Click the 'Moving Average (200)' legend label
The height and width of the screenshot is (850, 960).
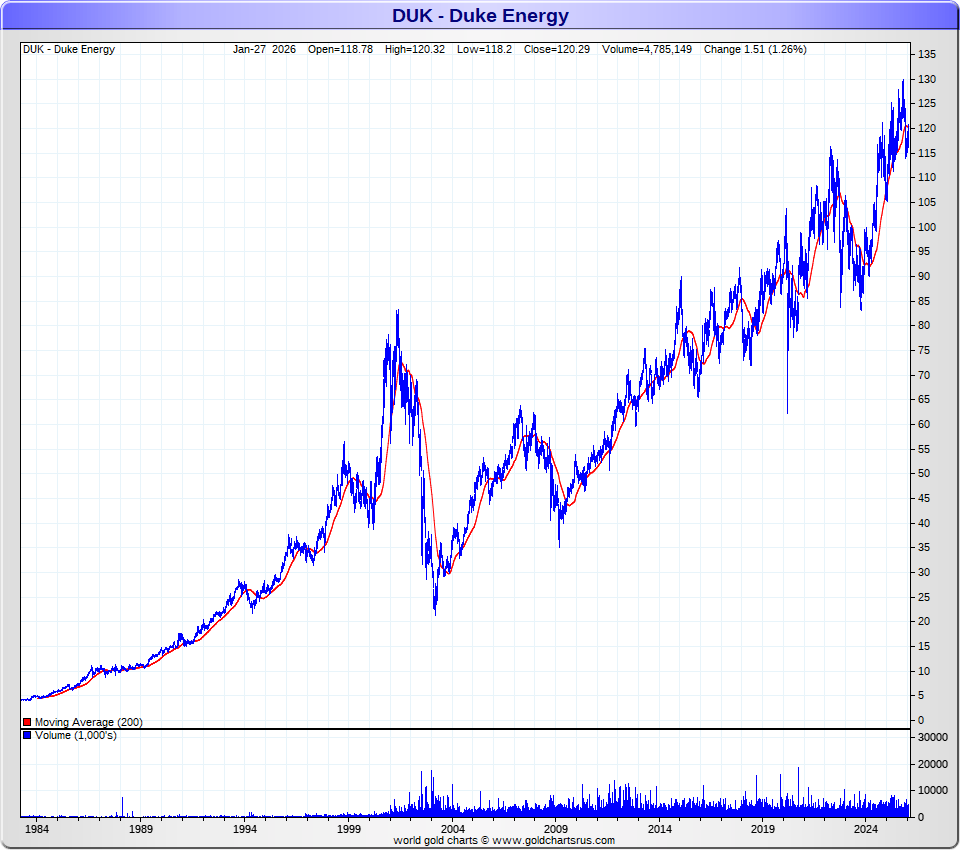click(88, 722)
